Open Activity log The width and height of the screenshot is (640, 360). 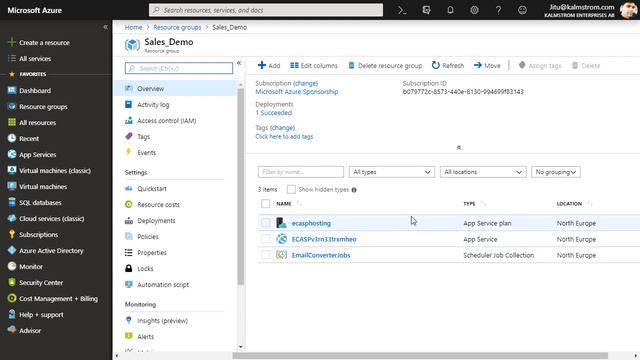pos(153,104)
